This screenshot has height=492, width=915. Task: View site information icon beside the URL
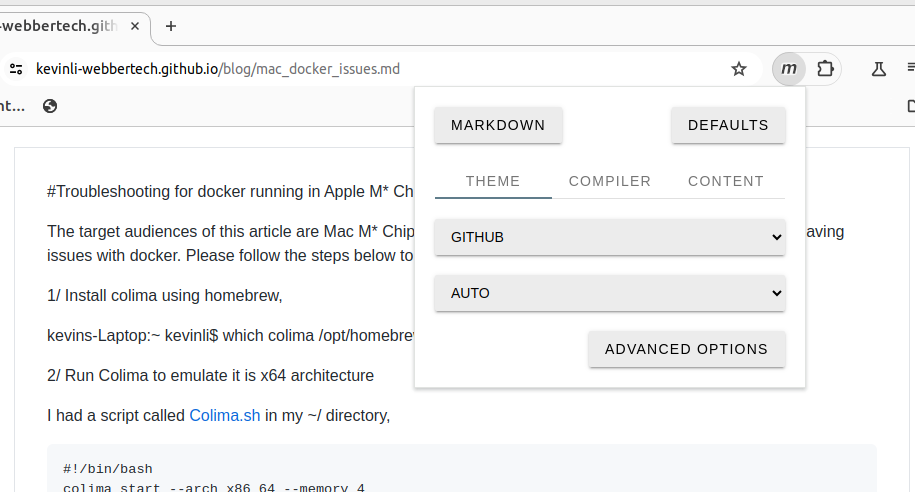point(15,69)
